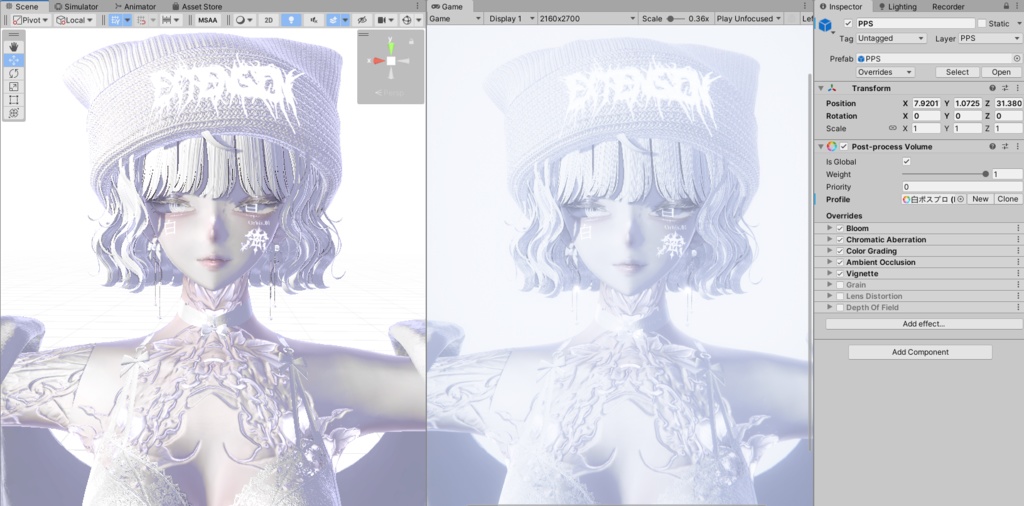Click the orientation gizmo lock icon

[x=411, y=42]
